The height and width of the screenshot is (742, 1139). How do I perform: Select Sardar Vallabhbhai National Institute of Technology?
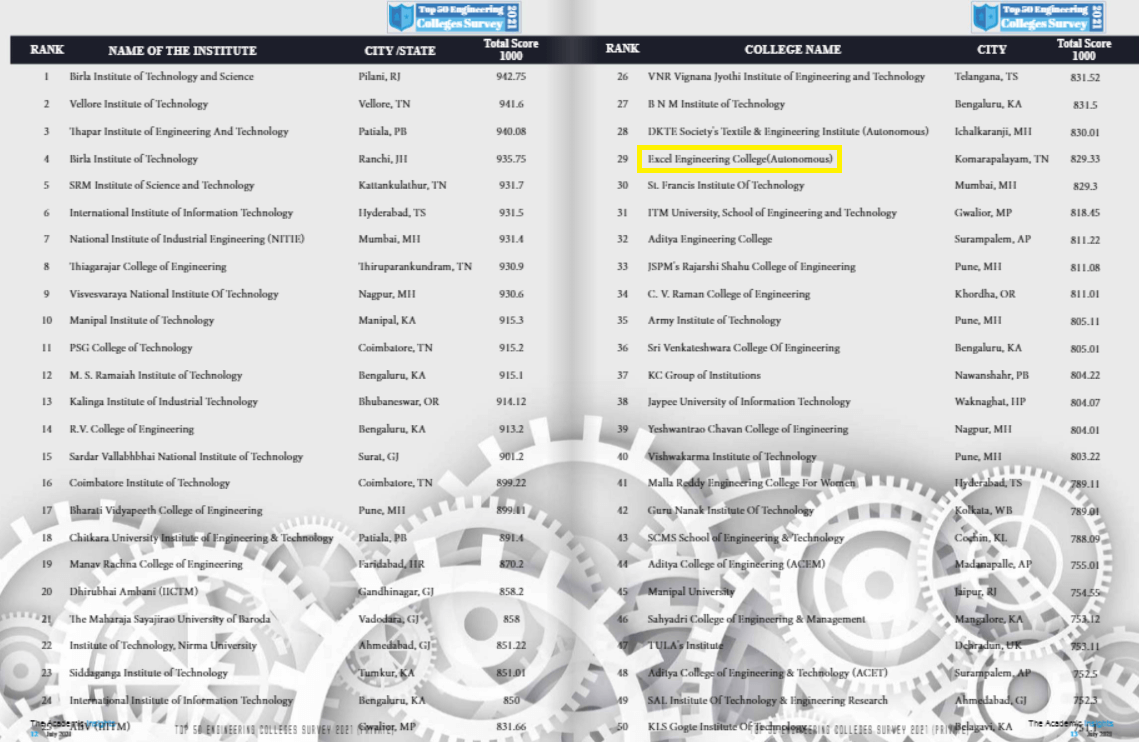click(x=186, y=457)
